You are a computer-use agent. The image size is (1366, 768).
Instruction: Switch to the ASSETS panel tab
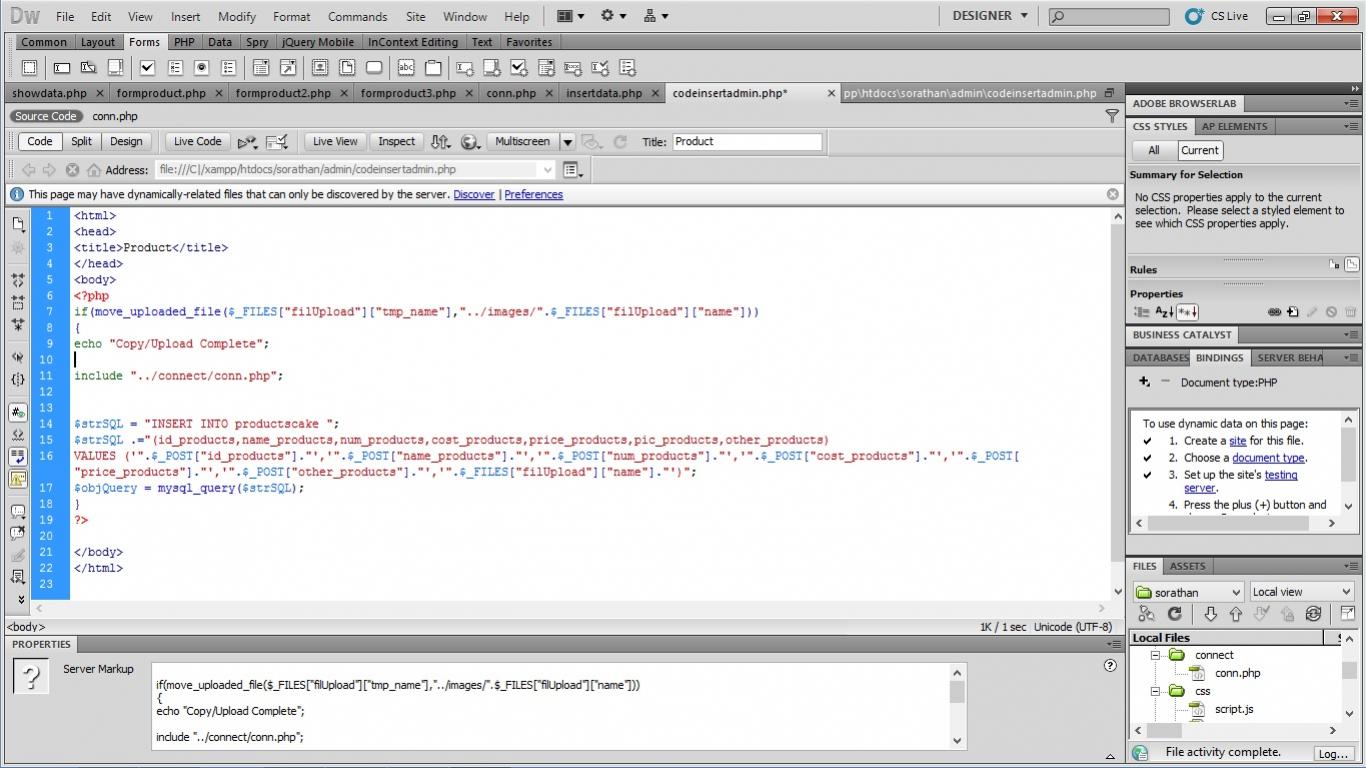click(x=1187, y=566)
